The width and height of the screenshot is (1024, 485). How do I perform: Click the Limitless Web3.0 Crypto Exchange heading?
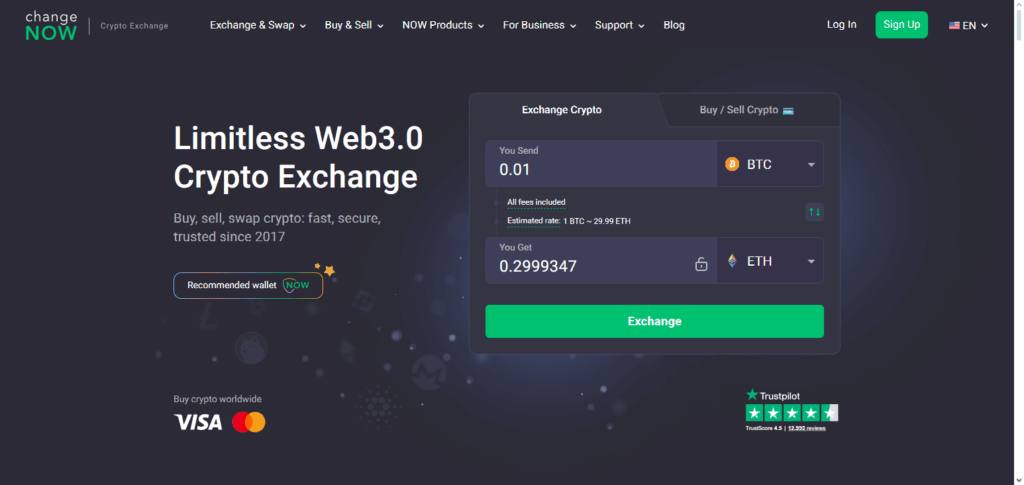point(298,157)
